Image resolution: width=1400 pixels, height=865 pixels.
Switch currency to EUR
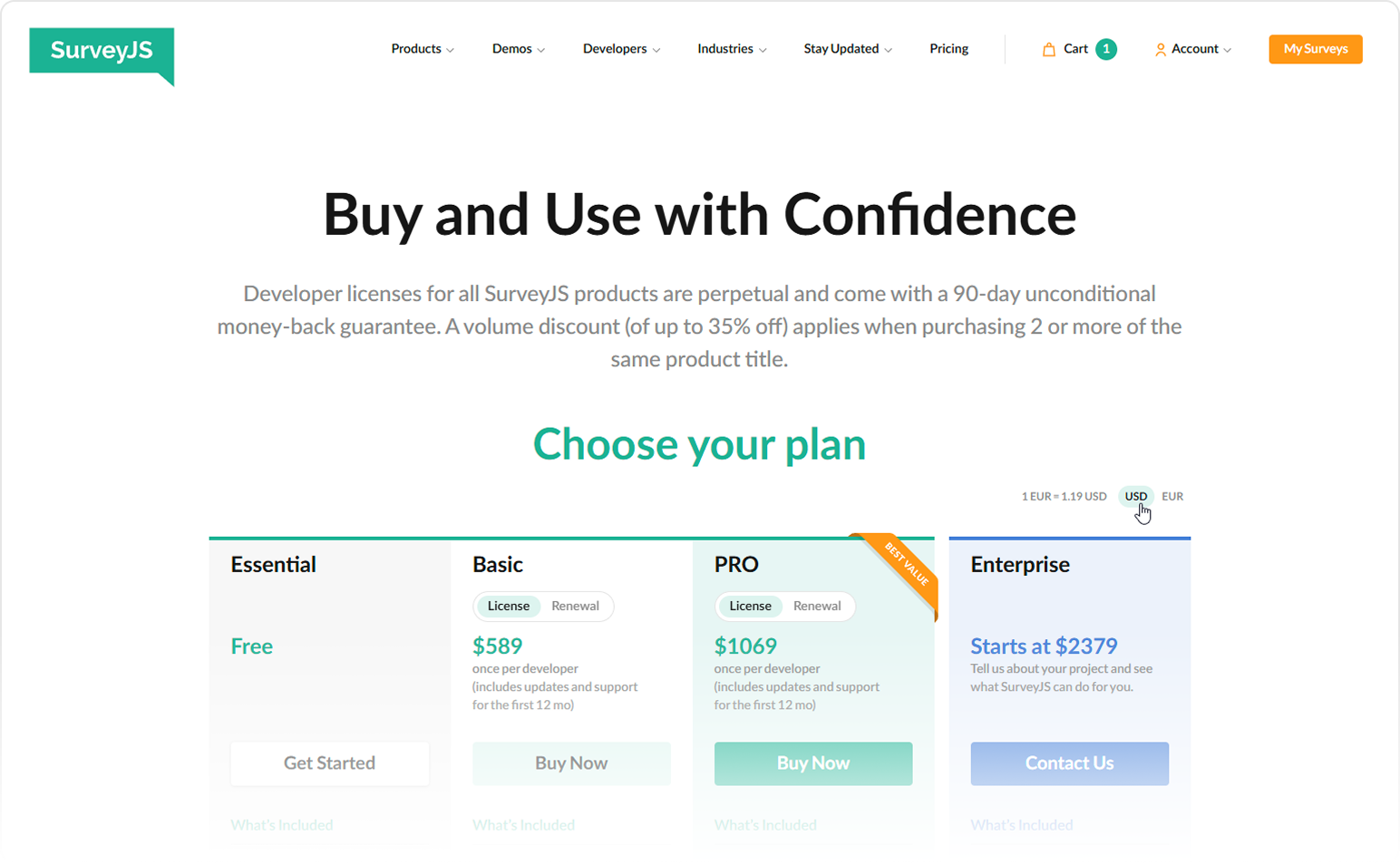click(x=1172, y=496)
